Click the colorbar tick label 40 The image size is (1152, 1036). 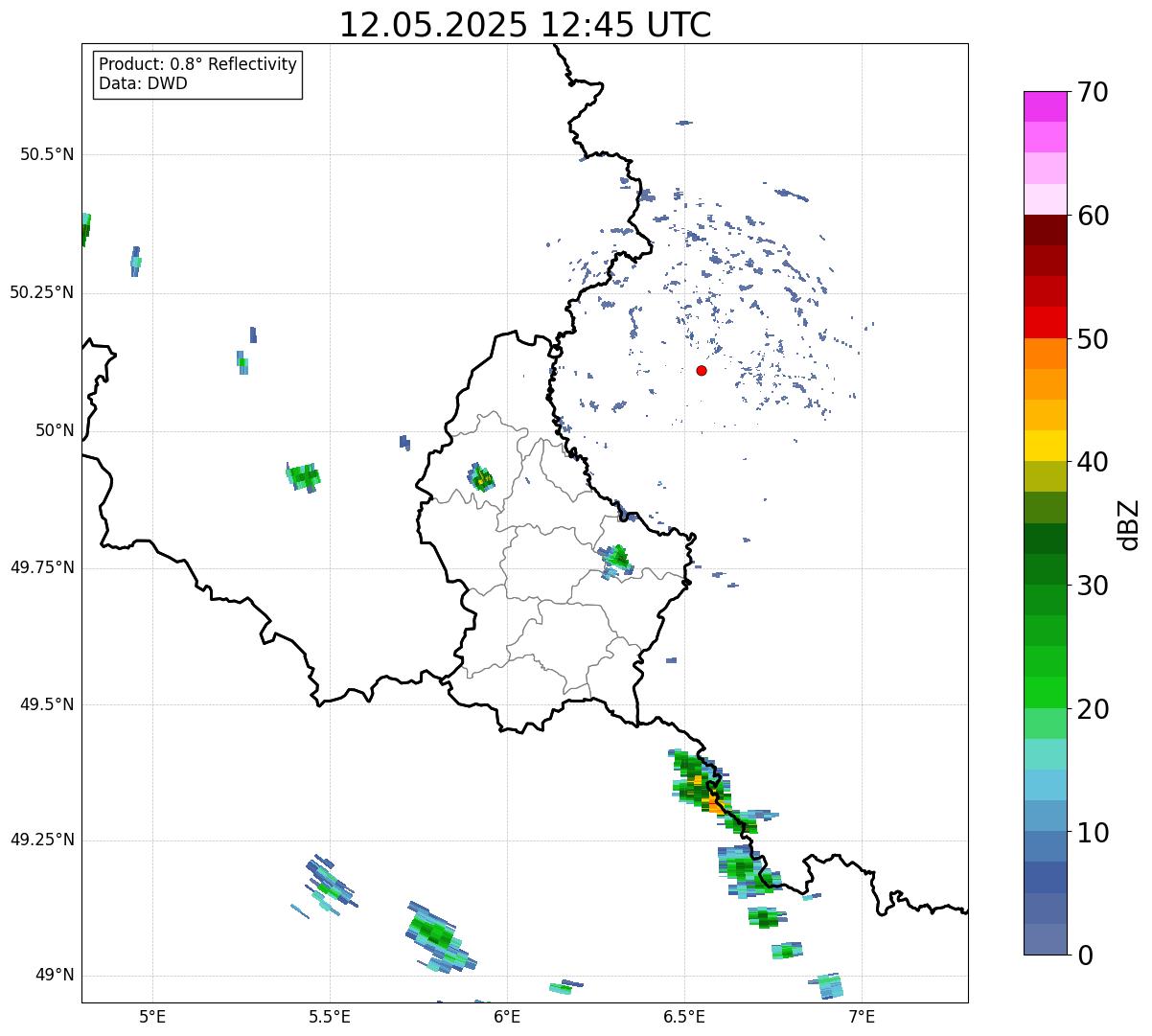pos(1093,462)
